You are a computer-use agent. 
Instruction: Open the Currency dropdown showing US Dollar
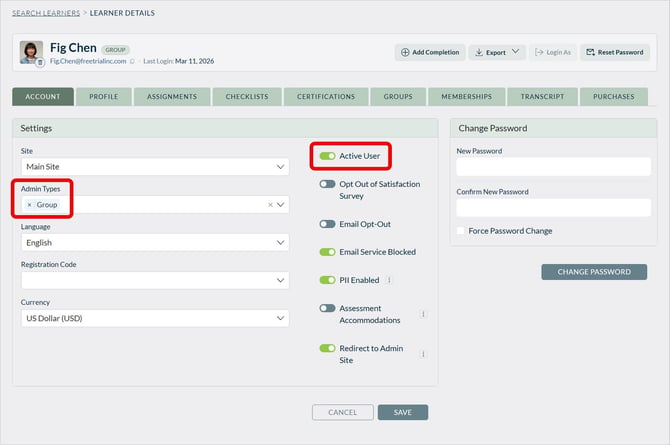click(x=155, y=318)
